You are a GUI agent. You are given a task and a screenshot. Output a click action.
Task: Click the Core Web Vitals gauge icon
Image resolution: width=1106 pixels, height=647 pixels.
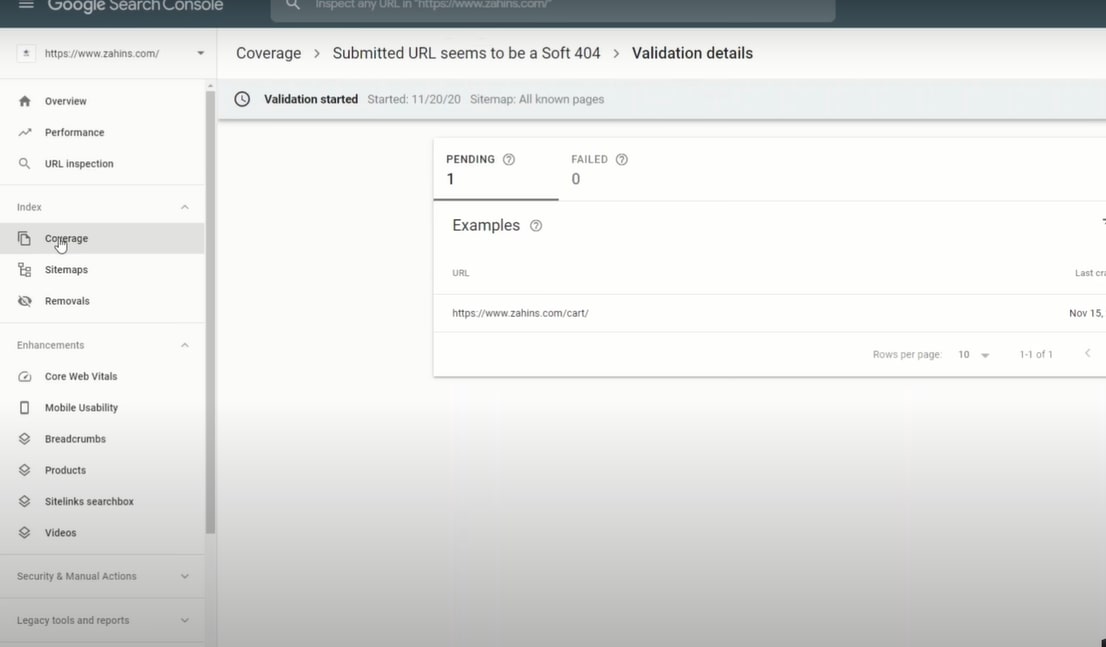point(25,377)
